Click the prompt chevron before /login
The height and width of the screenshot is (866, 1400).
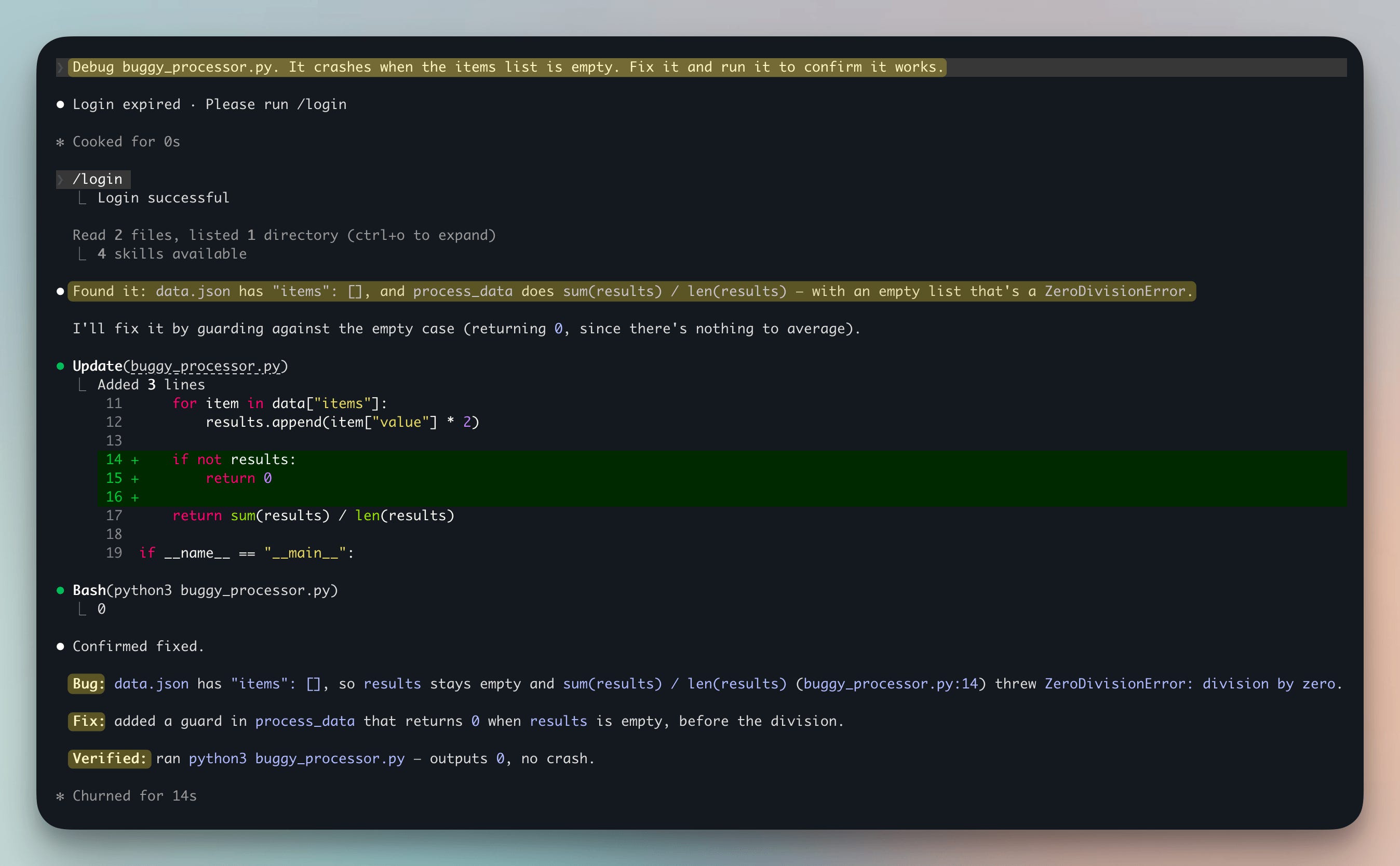pyautogui.click(x=60, y=179)
